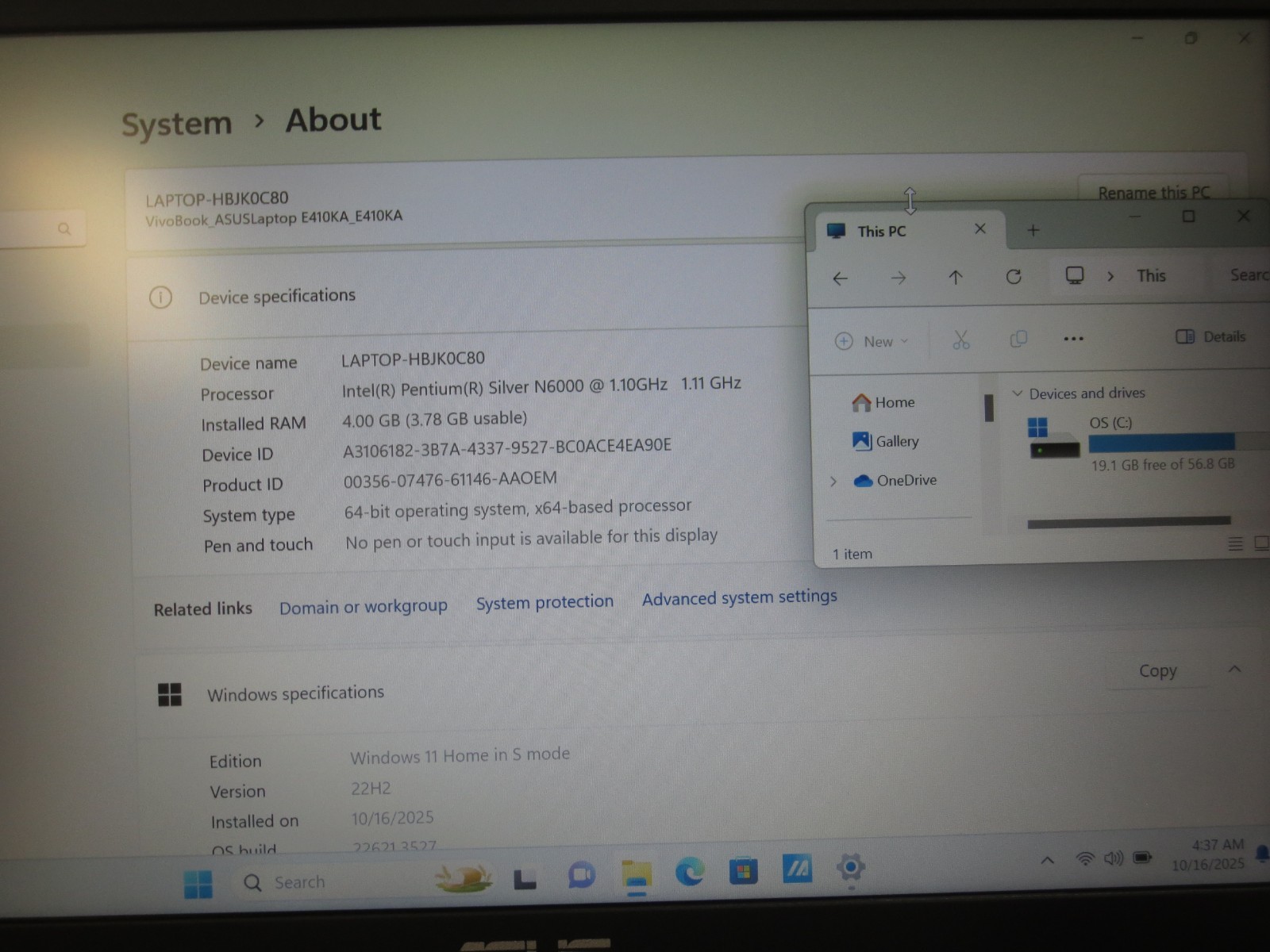Close the This PC tab
The width and height of the screenshot is (1270, 952).
pyautogui.click(x=980, y=228)
